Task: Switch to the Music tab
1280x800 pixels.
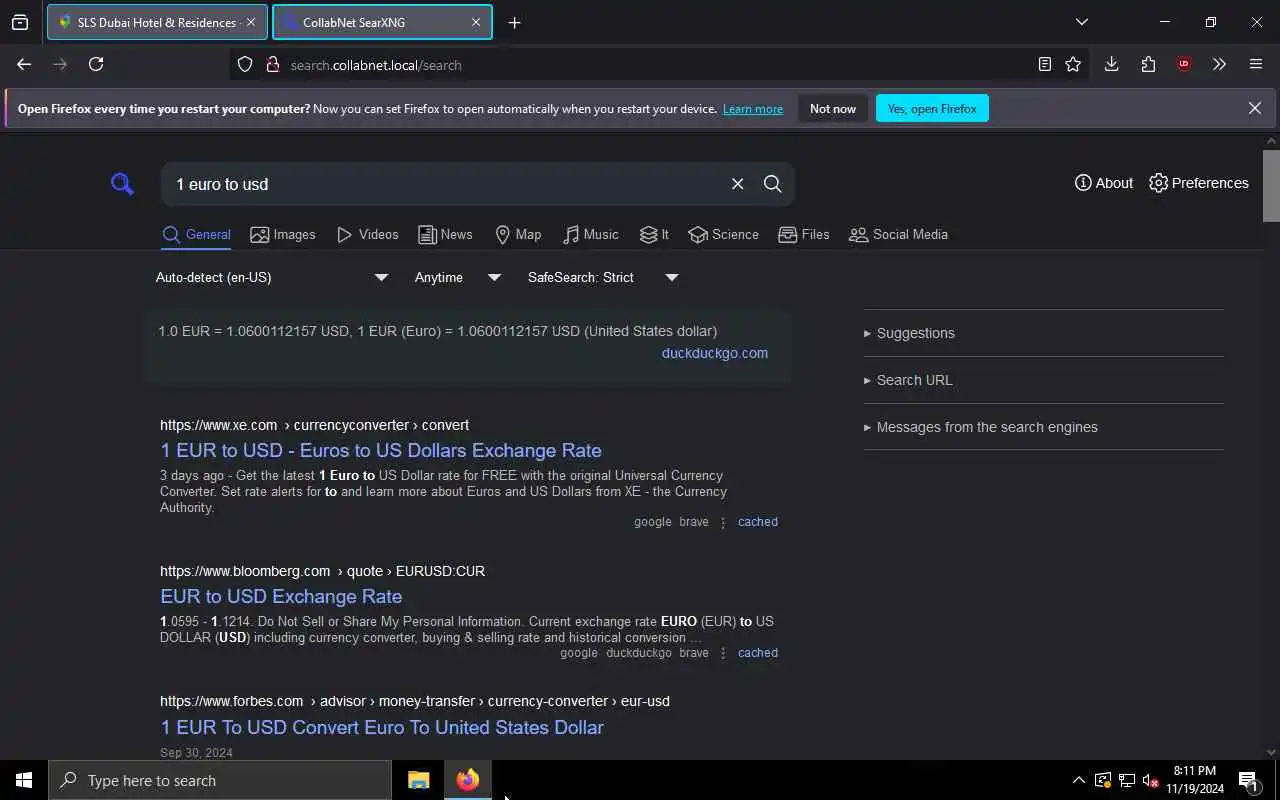Action: (590, 234)
